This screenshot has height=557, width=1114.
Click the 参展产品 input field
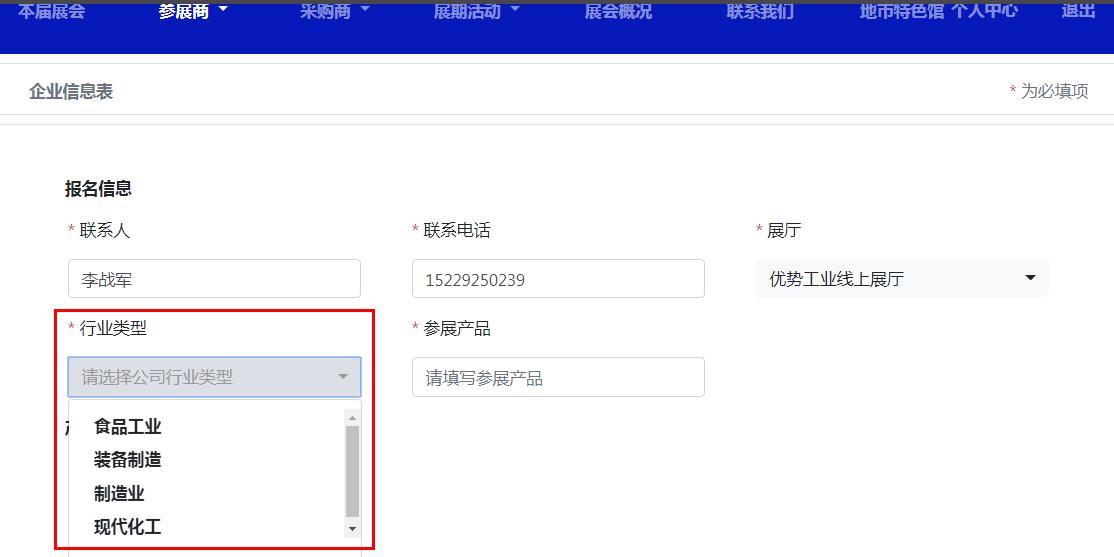(x=558, y=378)
